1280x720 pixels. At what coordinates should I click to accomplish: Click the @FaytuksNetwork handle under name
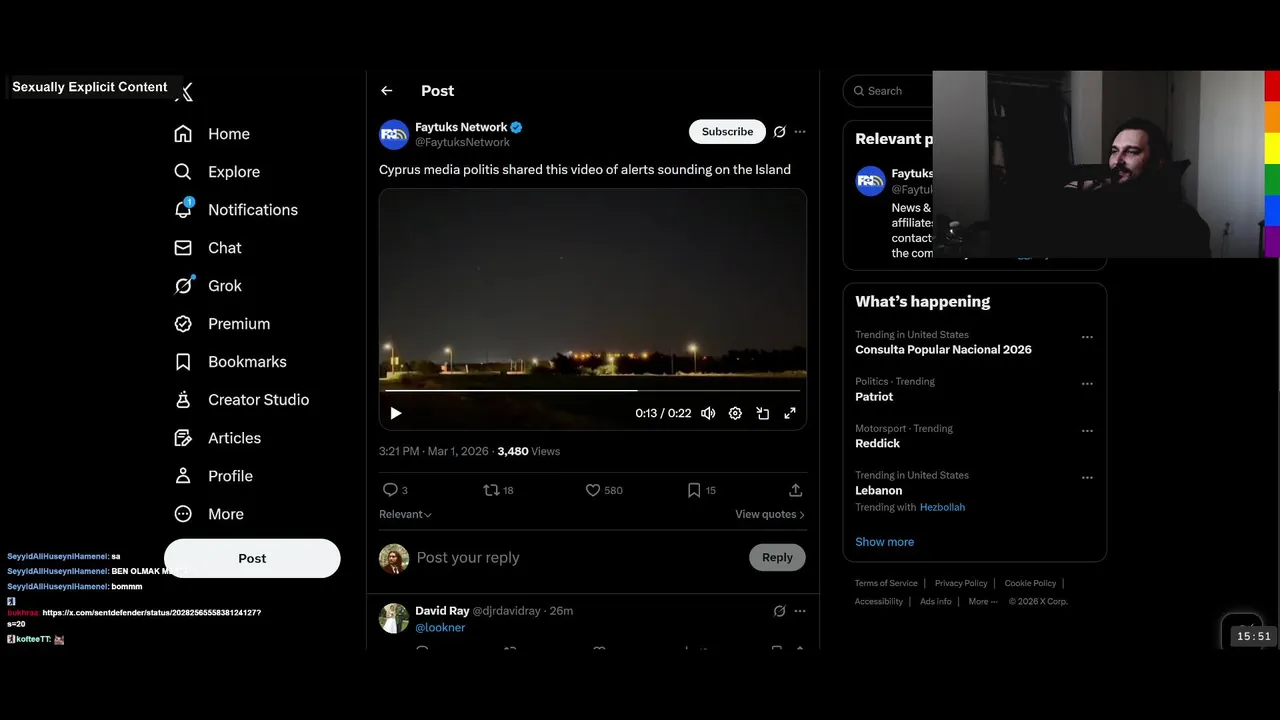(462, 143)
